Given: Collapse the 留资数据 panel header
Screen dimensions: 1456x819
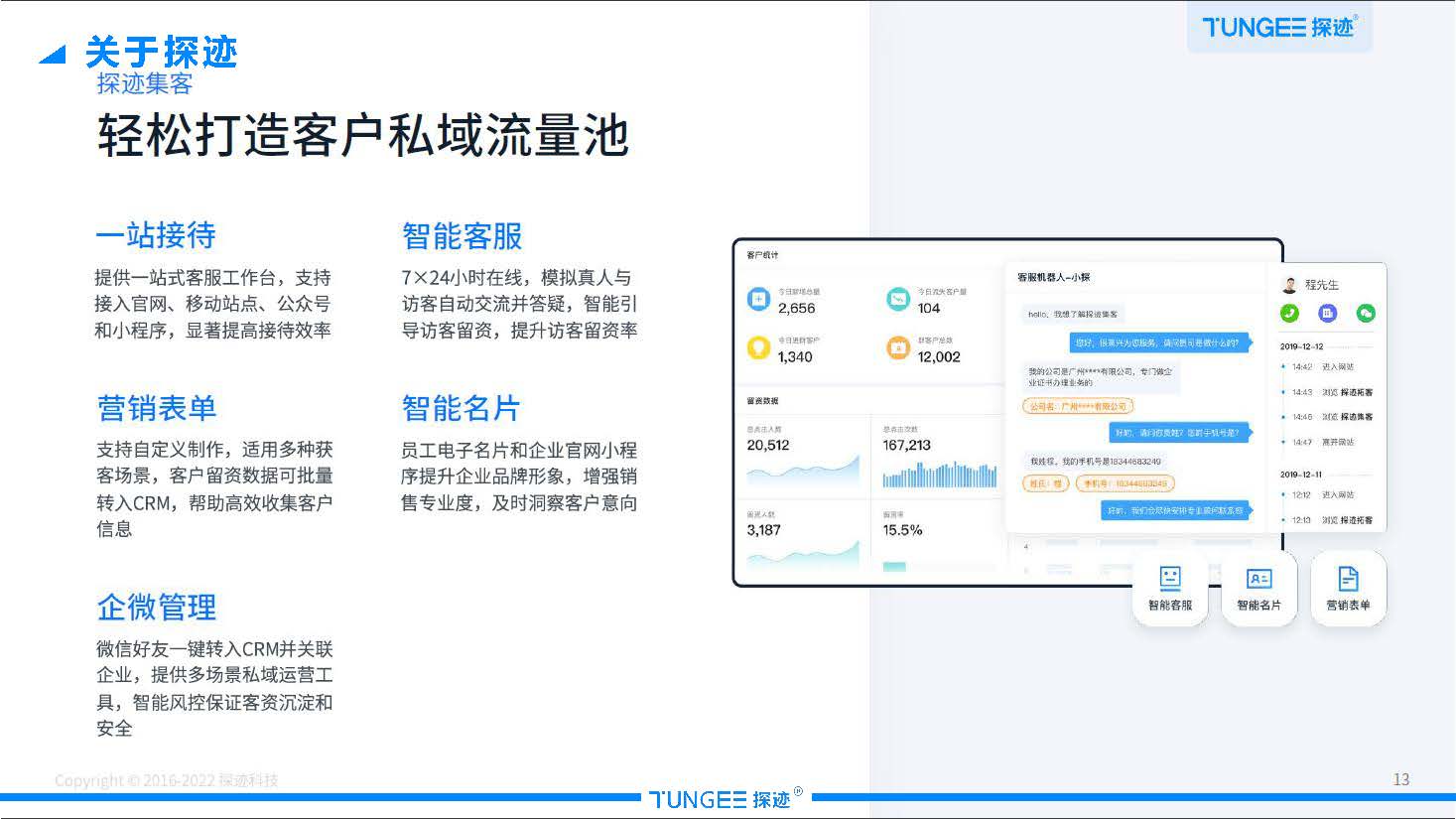Looking at the screenshot, I should point(764,400).
